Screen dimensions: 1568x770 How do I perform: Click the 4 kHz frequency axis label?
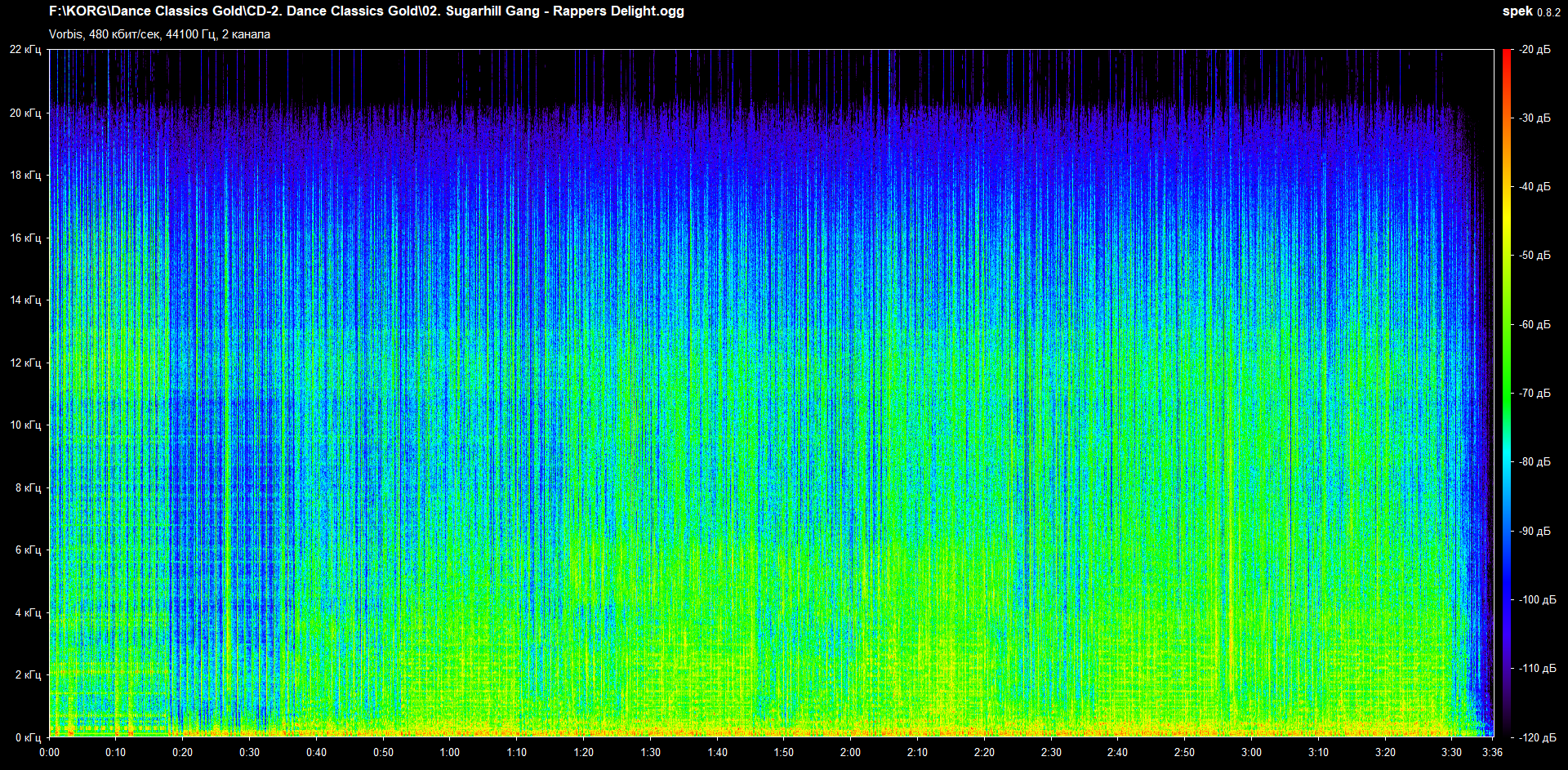[28, 612]
